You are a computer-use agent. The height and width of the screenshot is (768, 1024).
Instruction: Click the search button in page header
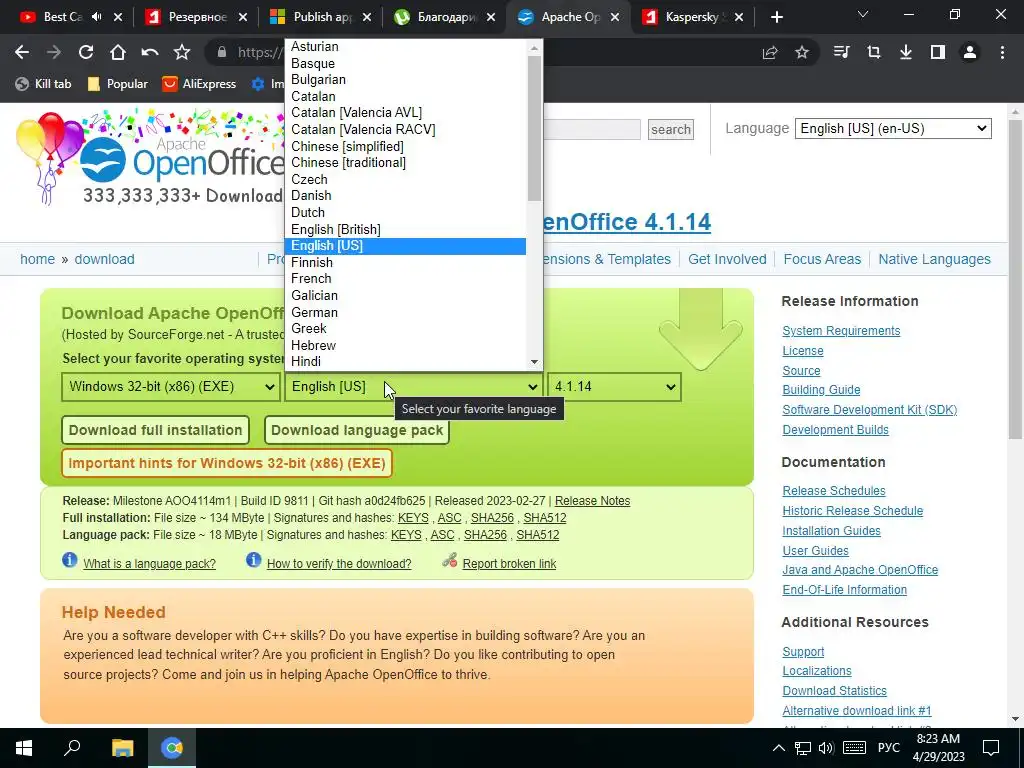(671, 129)
